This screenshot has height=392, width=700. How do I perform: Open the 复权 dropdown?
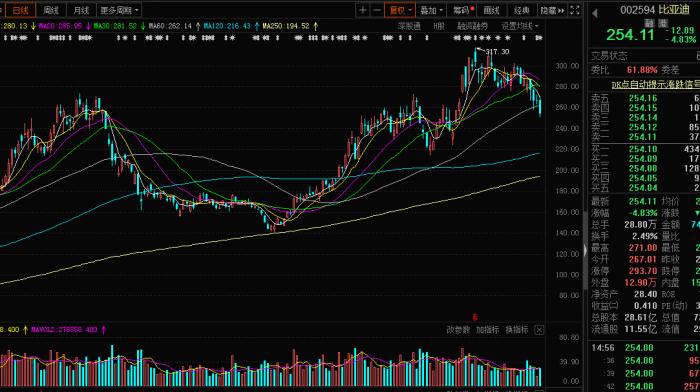tap(400, 10)
